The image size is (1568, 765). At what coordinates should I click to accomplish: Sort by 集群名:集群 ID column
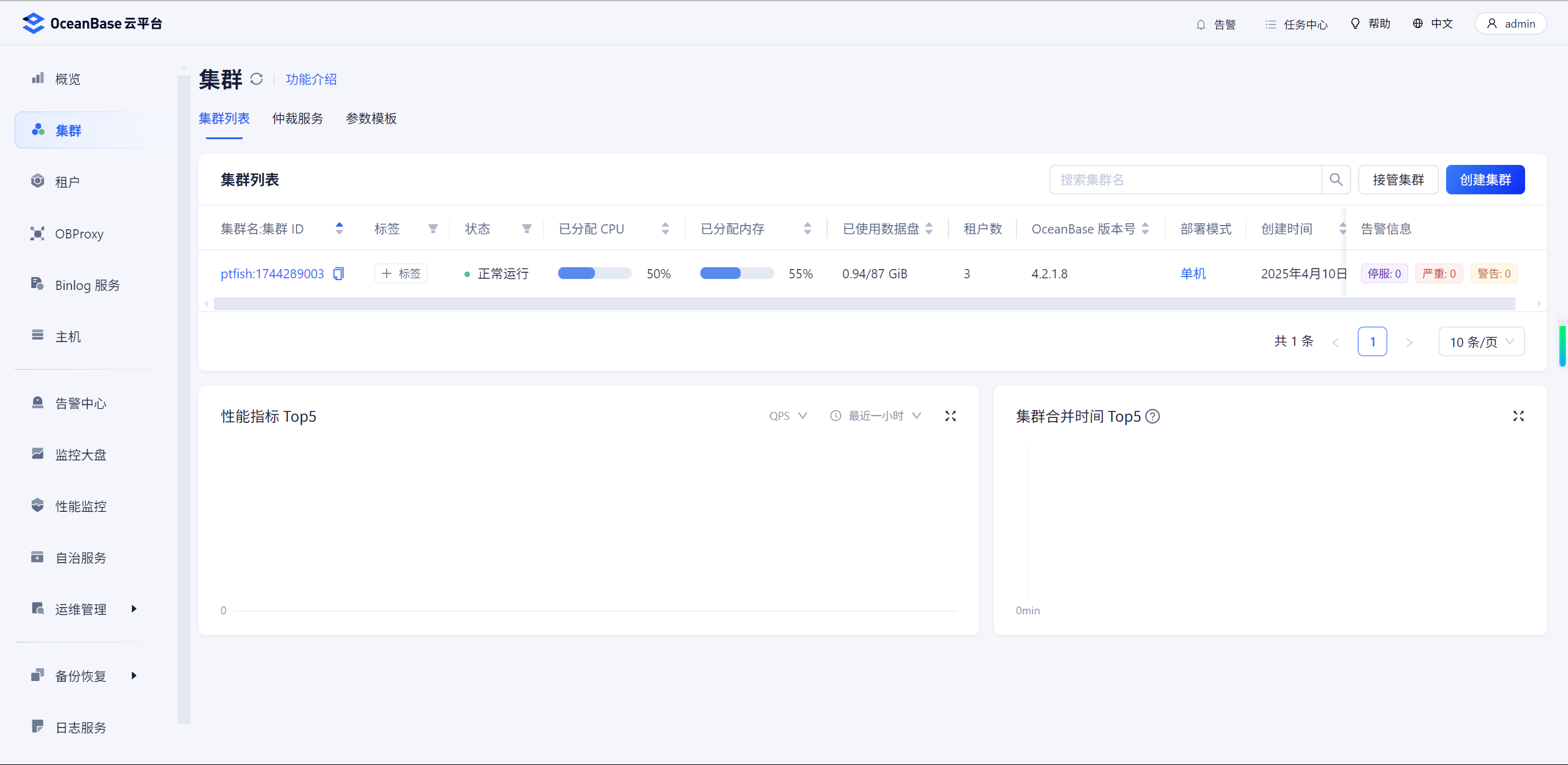pos(339,229)
